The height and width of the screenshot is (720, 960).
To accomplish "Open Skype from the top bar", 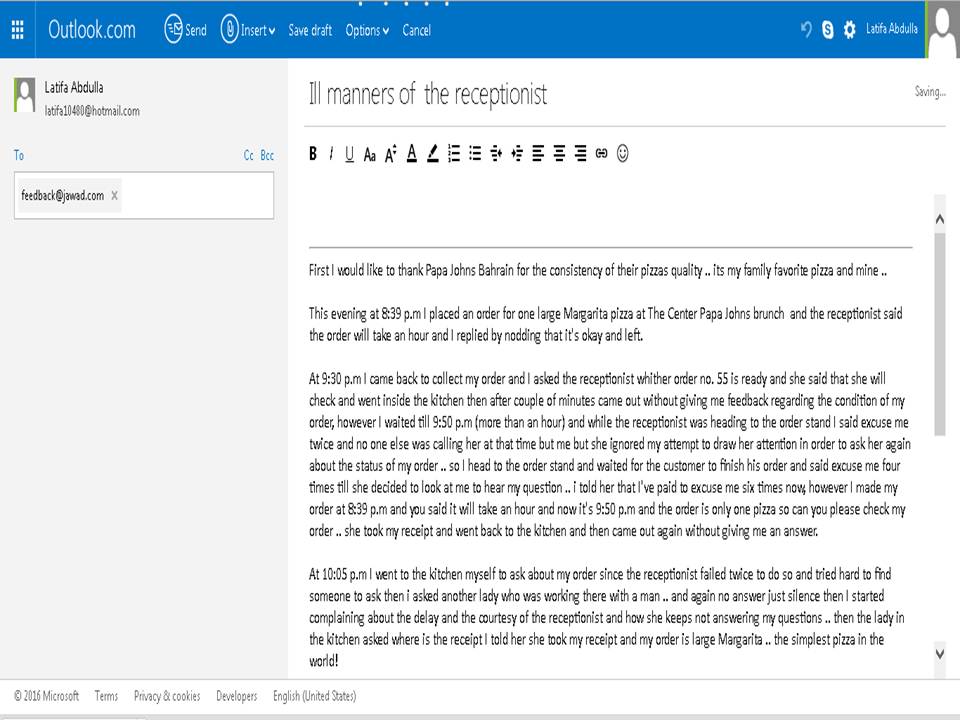I will click(x=827, y=30).
